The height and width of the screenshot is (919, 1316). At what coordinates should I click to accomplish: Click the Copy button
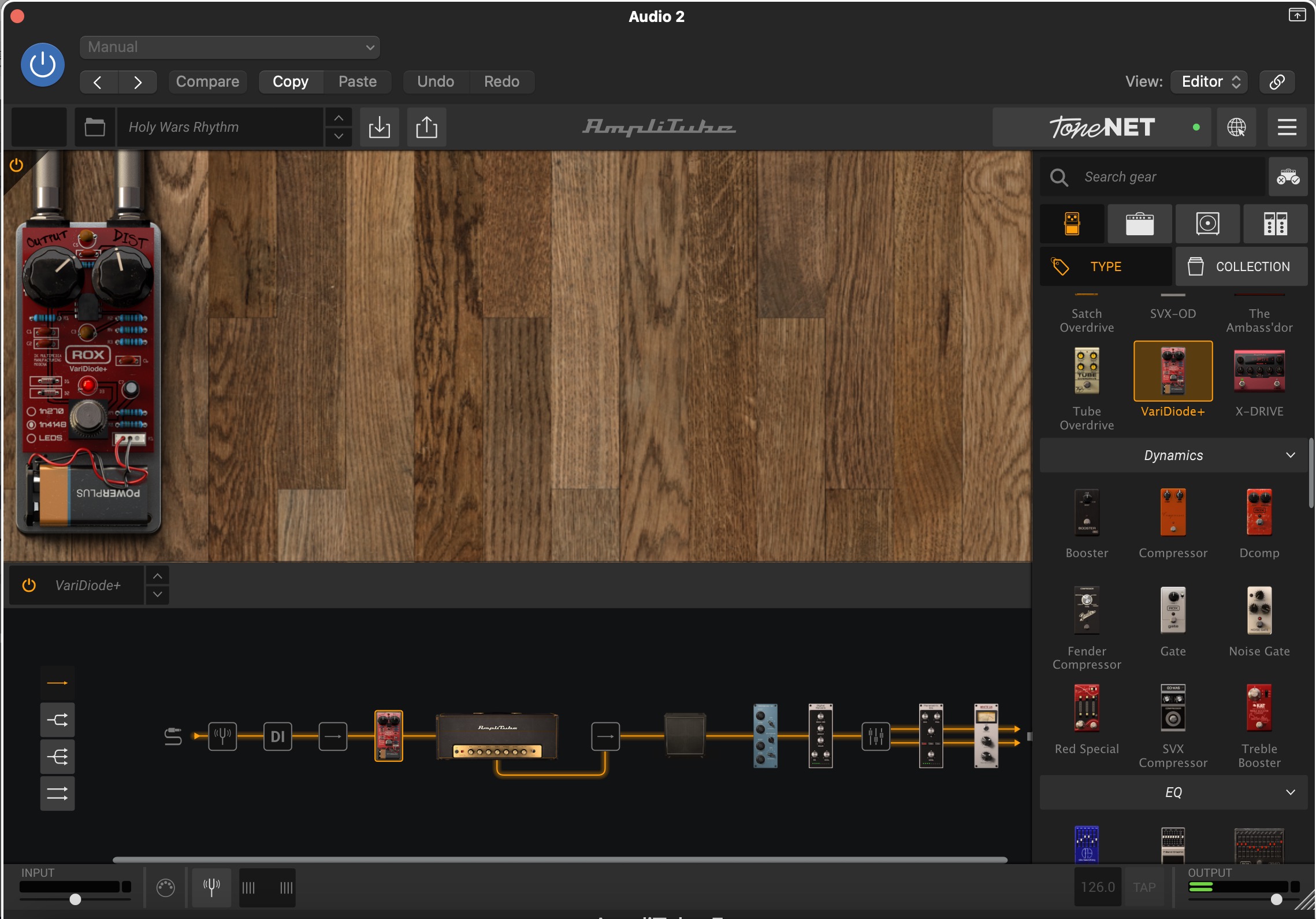[291, 82]
